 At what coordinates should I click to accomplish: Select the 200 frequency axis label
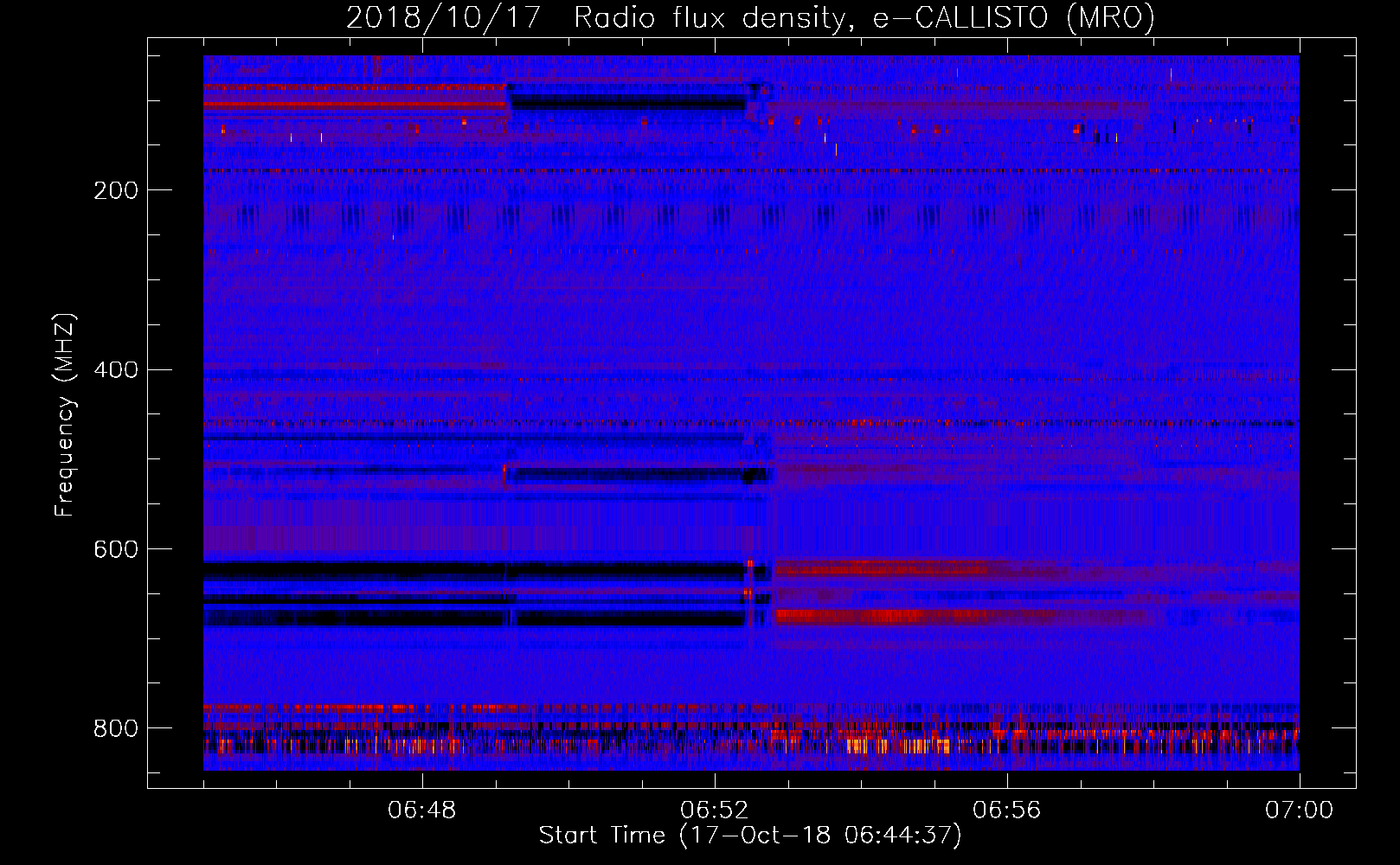pos(116,189)
